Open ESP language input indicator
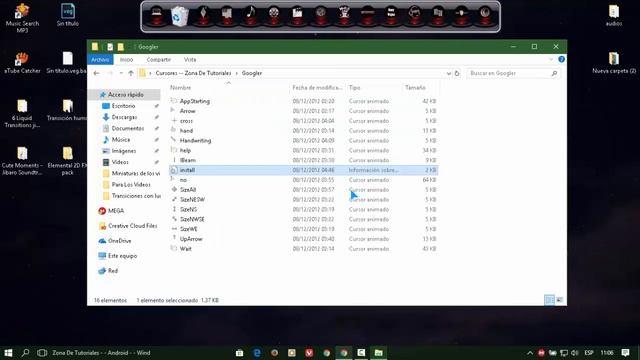Screen dimensions: 640x360 click(589, 353)
